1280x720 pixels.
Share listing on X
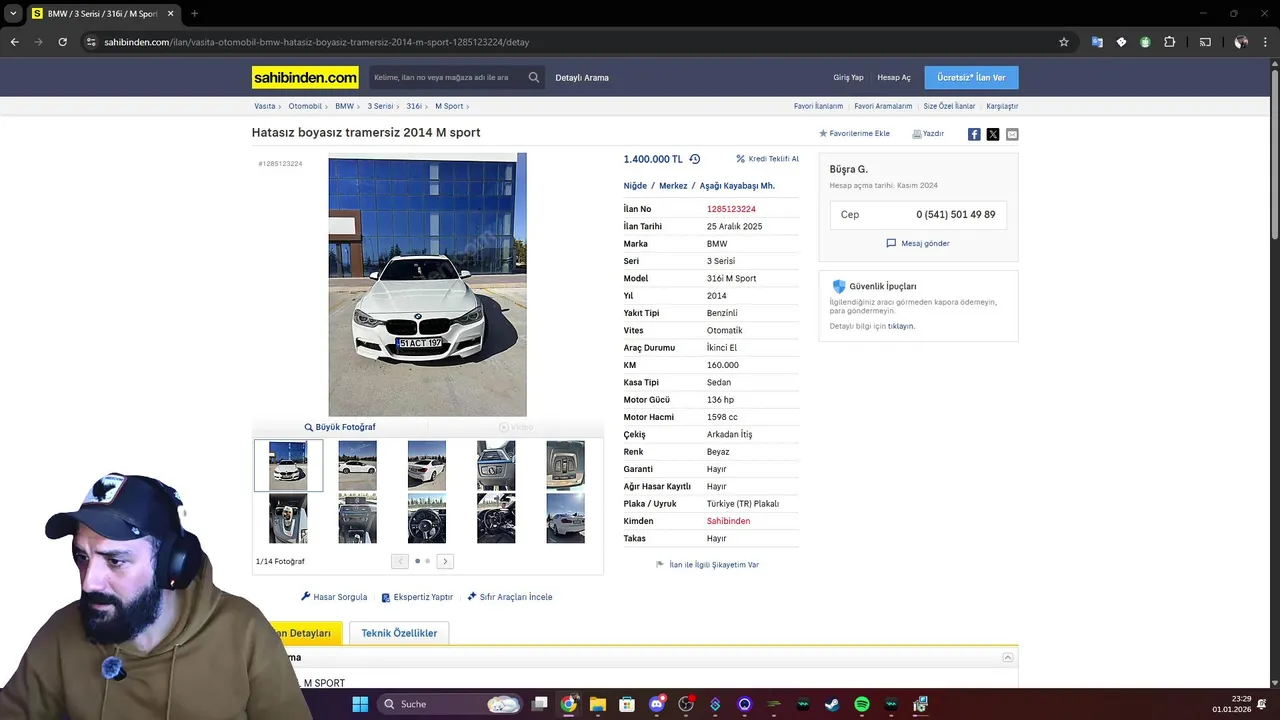(993, 134)
